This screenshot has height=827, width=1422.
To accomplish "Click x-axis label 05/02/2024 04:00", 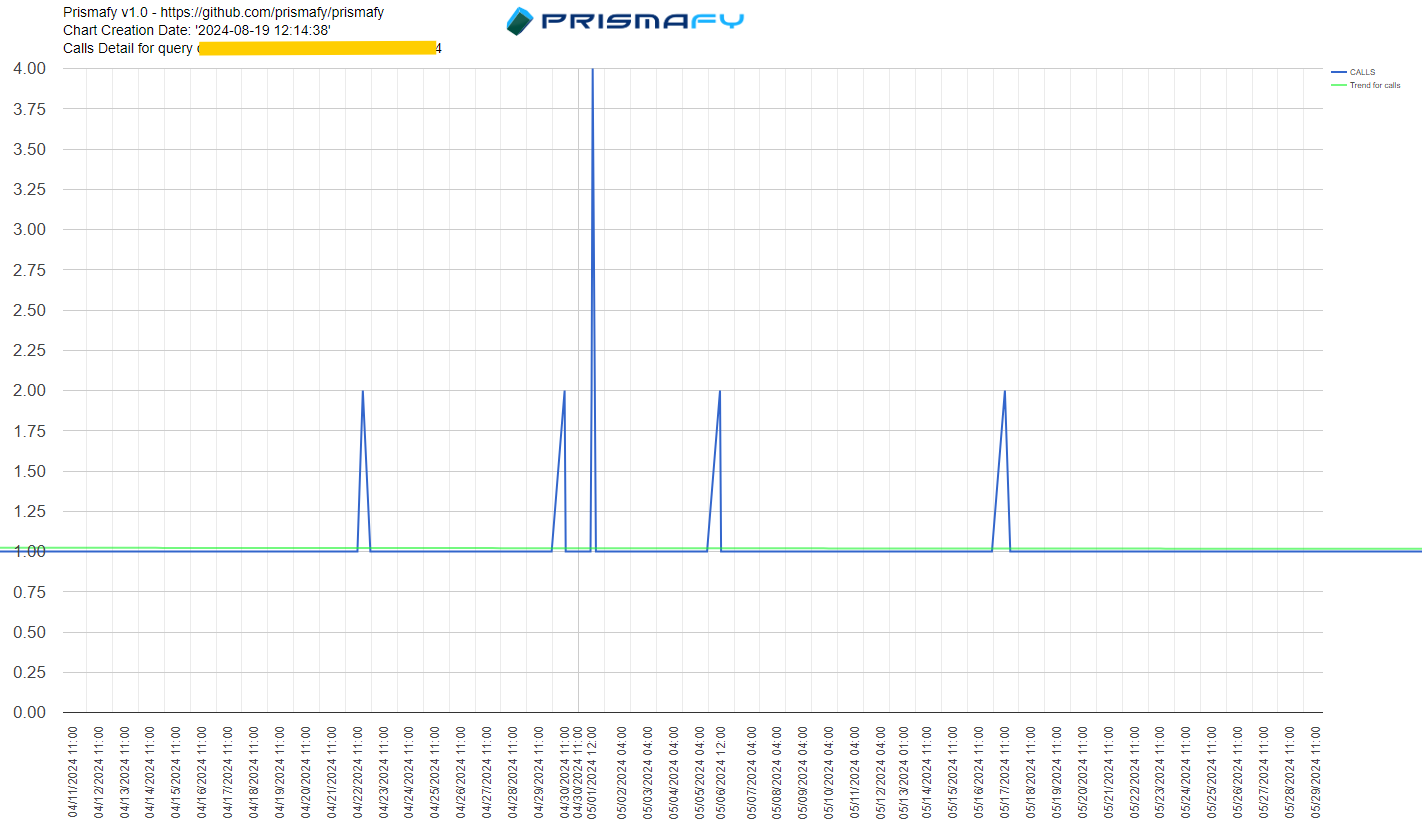I will pyautogui.click(x=622, y=772).
